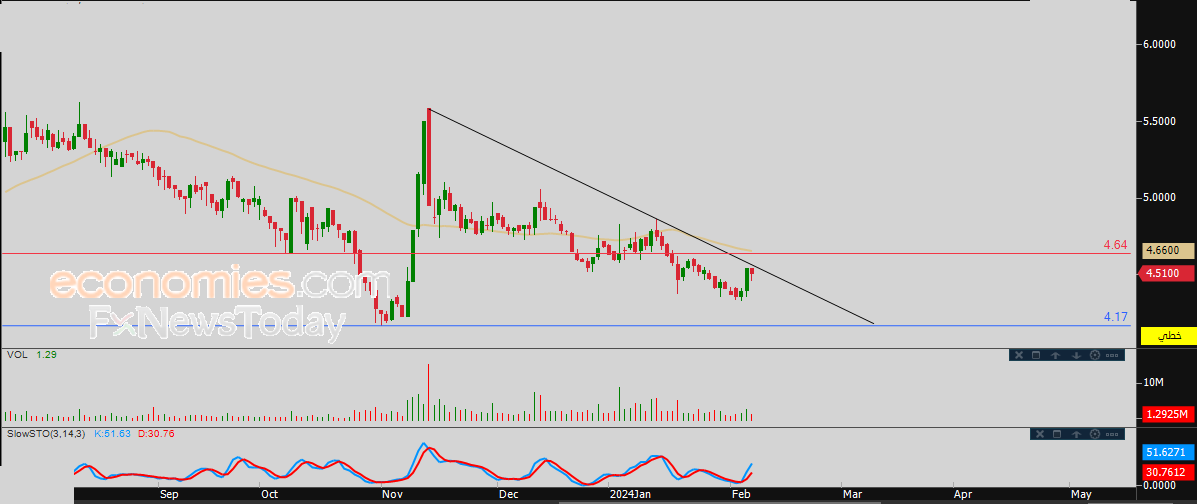Click the yellow خطي scale button
Viewport: 1197px width, 504px height.
[1168, 335]
